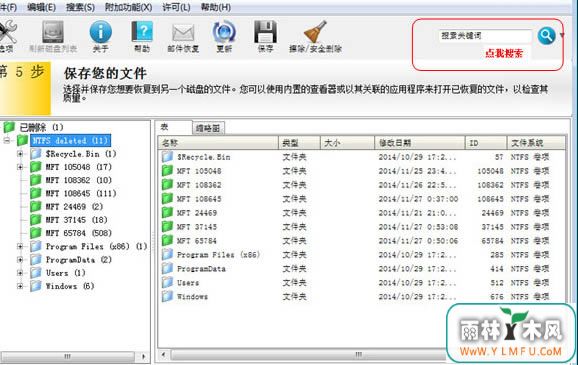Sort by the 名称 column header

[x=218, y=143]
